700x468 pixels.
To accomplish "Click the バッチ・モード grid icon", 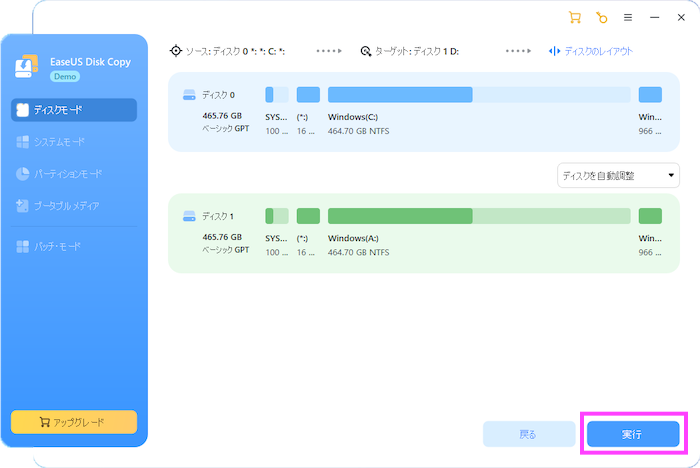I will pos(22,247).
